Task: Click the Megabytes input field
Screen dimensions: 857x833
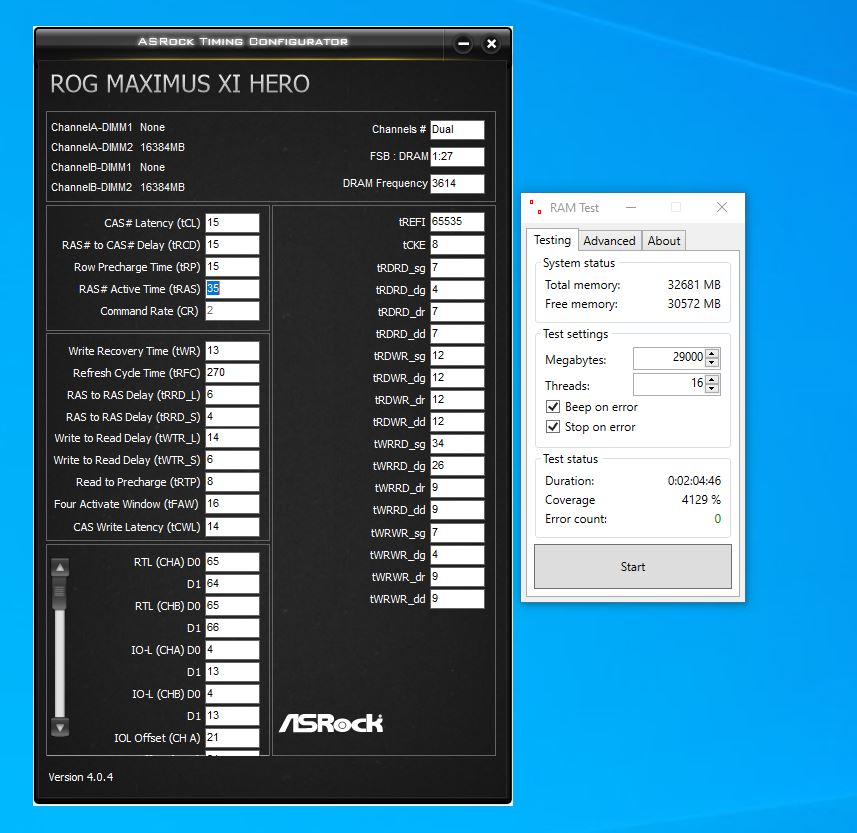Action: 669,358
